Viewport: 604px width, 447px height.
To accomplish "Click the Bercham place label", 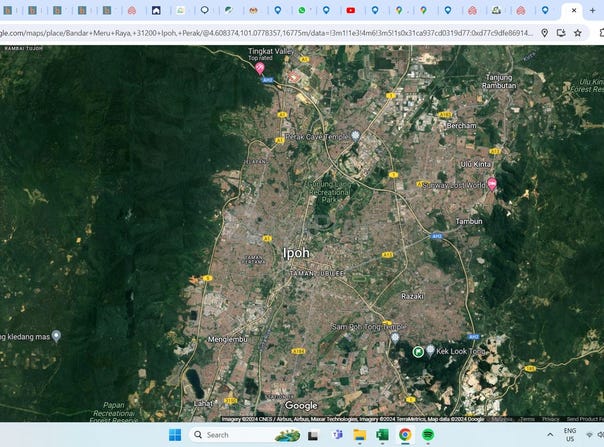I will (x=461, y=126).
